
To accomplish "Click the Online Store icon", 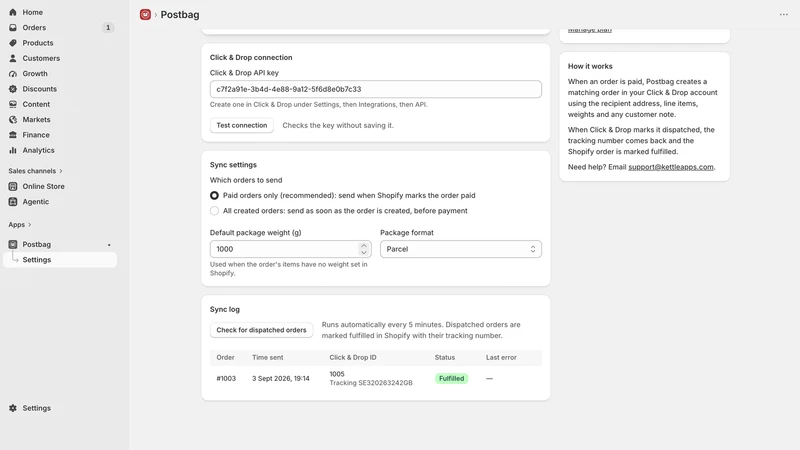I will (x=13, y=186).
